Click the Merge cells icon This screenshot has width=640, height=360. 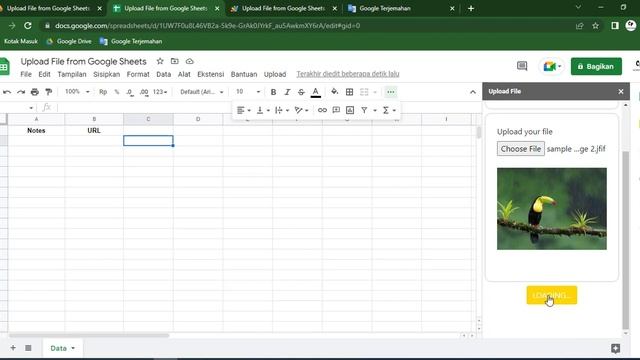point(364,92)
